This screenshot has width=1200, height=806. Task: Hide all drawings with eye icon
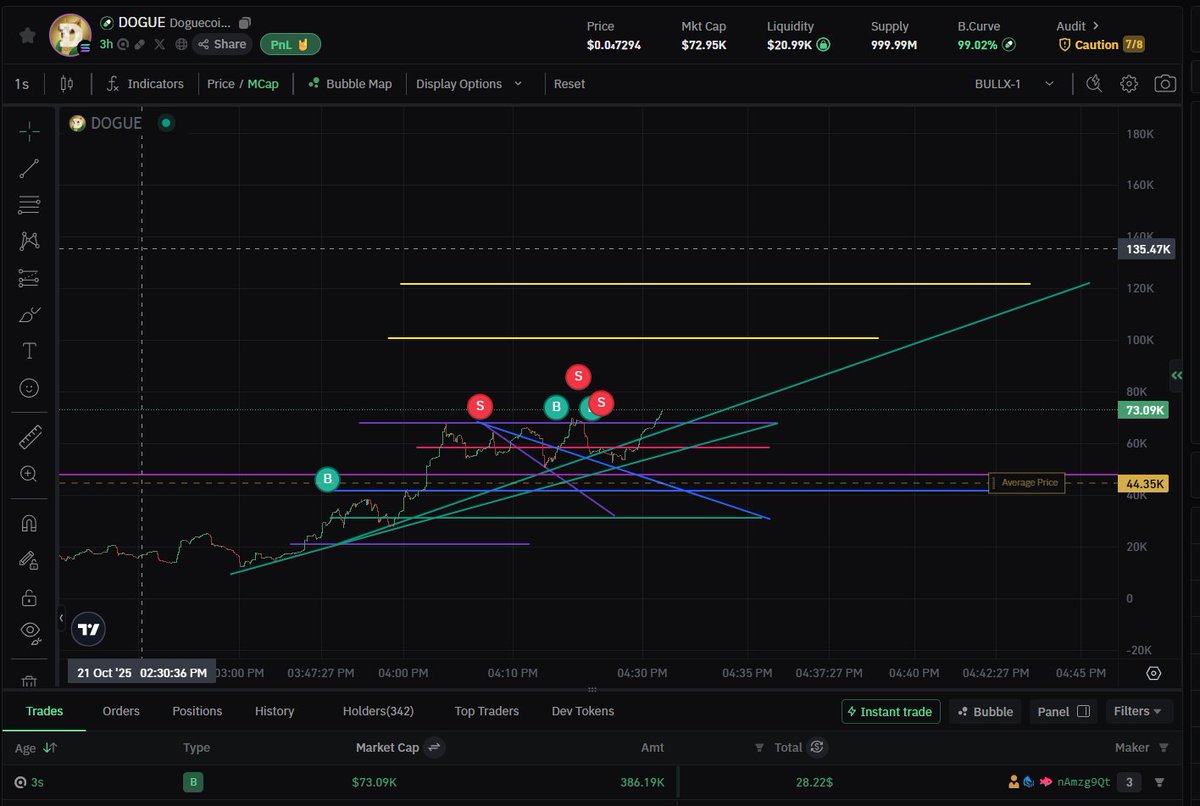(29, 631)
